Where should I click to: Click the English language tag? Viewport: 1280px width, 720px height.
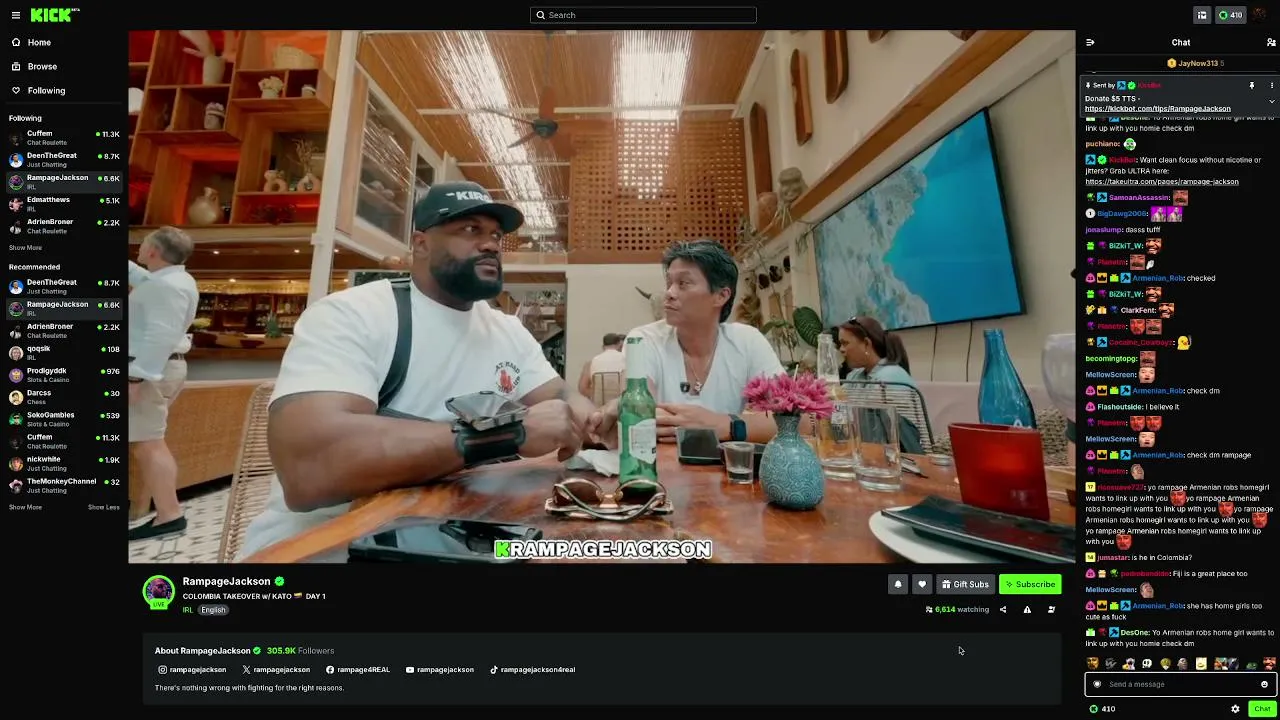pyautogui.click(x=213, y=610)
